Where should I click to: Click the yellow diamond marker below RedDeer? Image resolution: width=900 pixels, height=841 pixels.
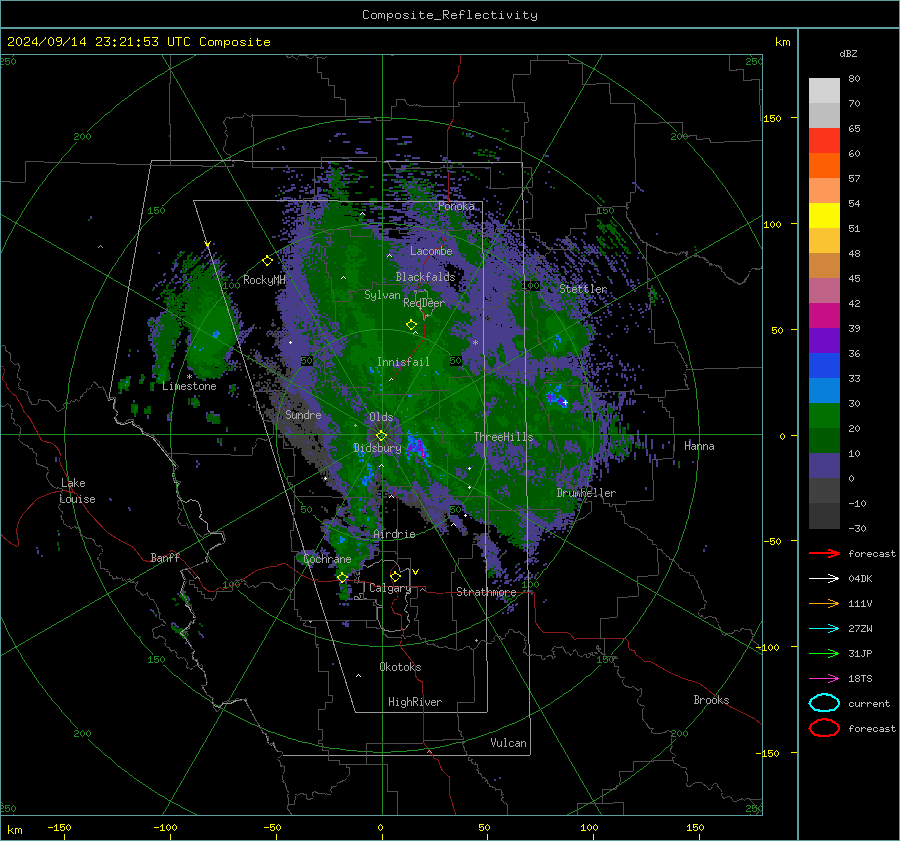tap(412, 325)
